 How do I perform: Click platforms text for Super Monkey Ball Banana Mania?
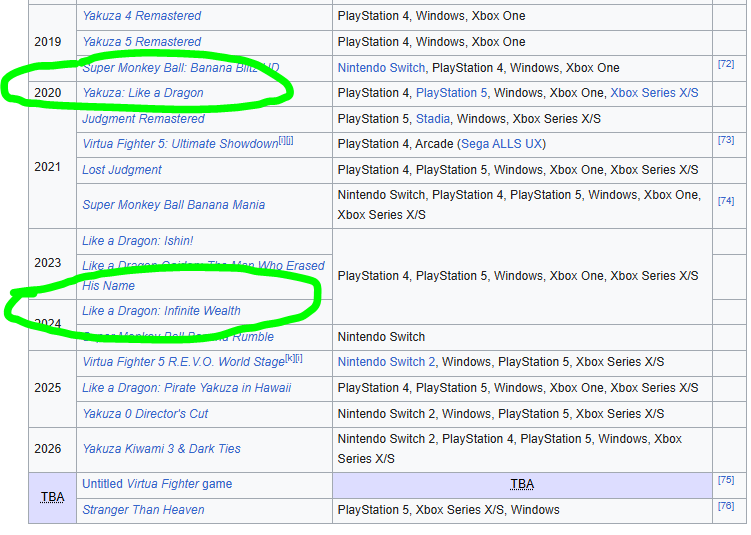point(519,205)
